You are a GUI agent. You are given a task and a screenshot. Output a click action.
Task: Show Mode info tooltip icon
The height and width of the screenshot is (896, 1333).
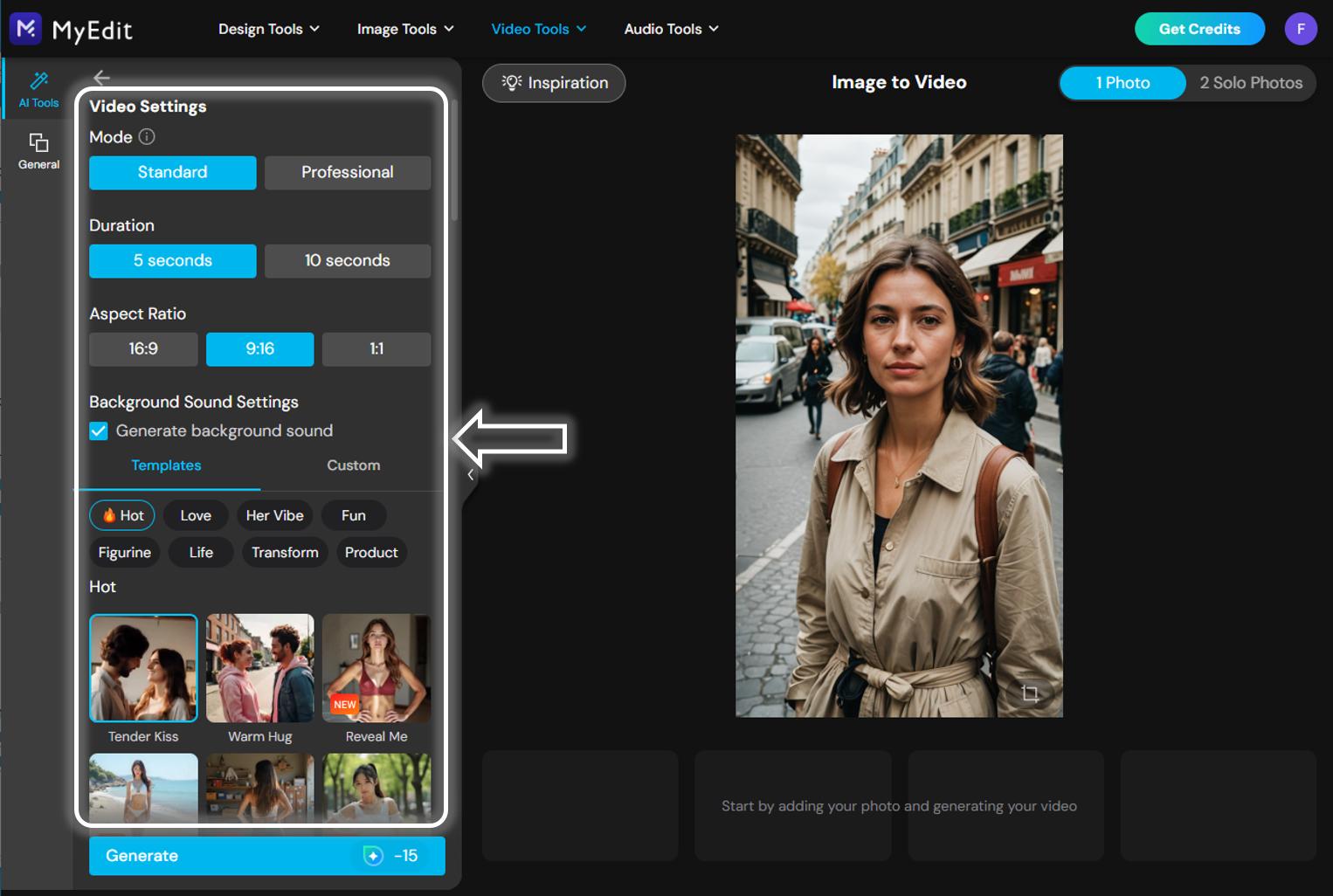coord(147,137)
